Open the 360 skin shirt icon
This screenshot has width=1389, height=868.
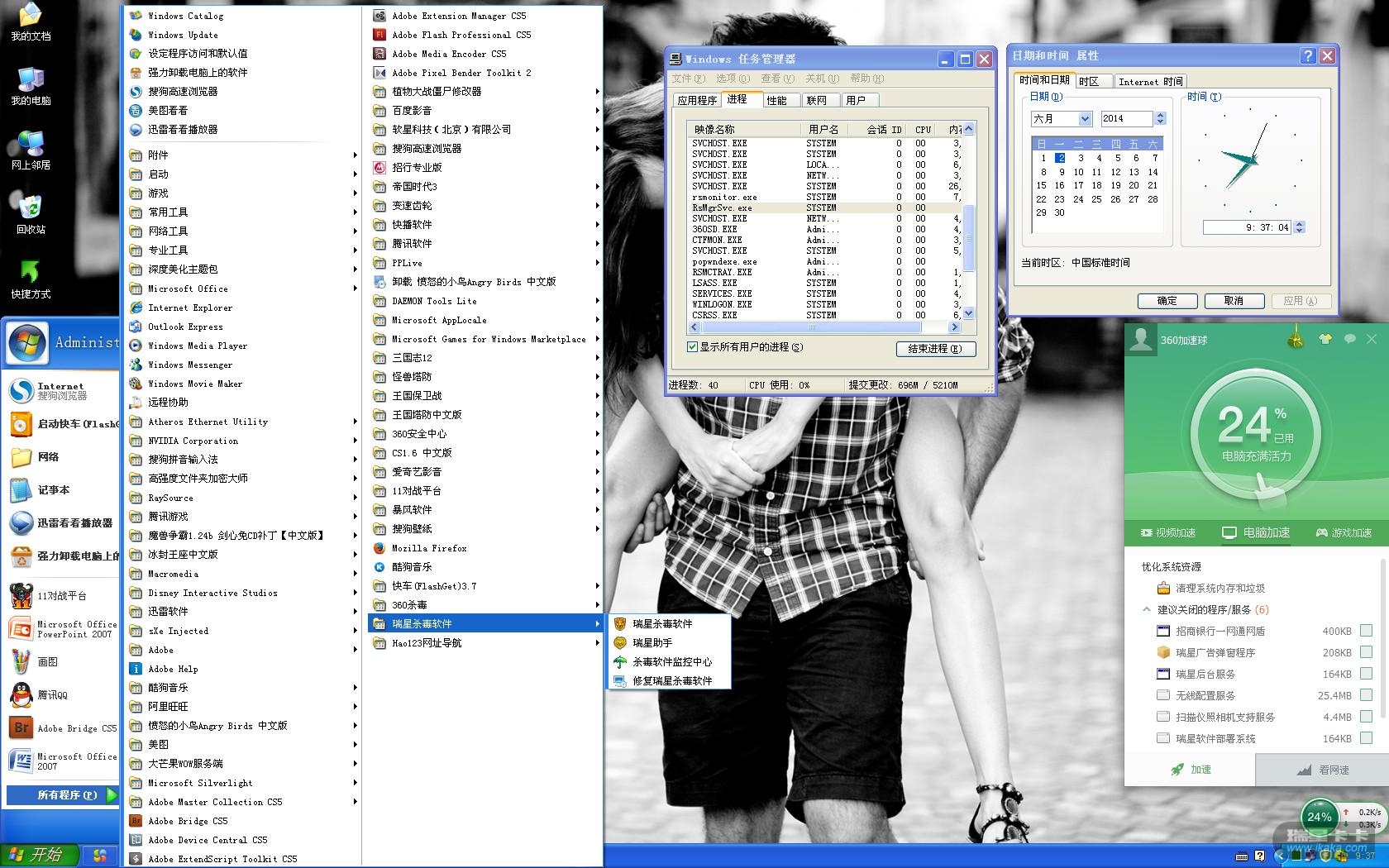pos(1325,339)
